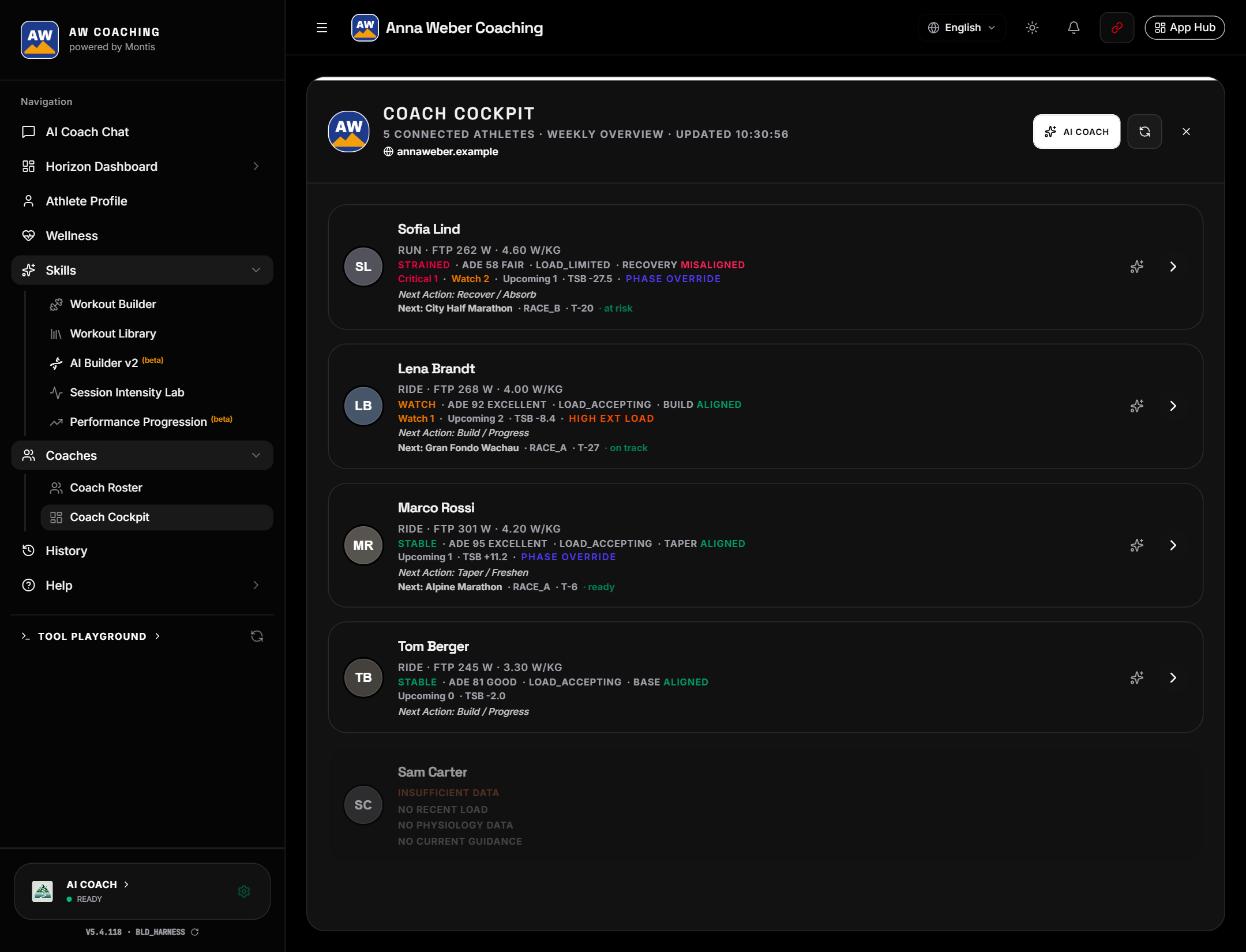Open Lena Brandt's detail chevron
Viewport: 1246px width, 952px height.
click(1173, 406)
